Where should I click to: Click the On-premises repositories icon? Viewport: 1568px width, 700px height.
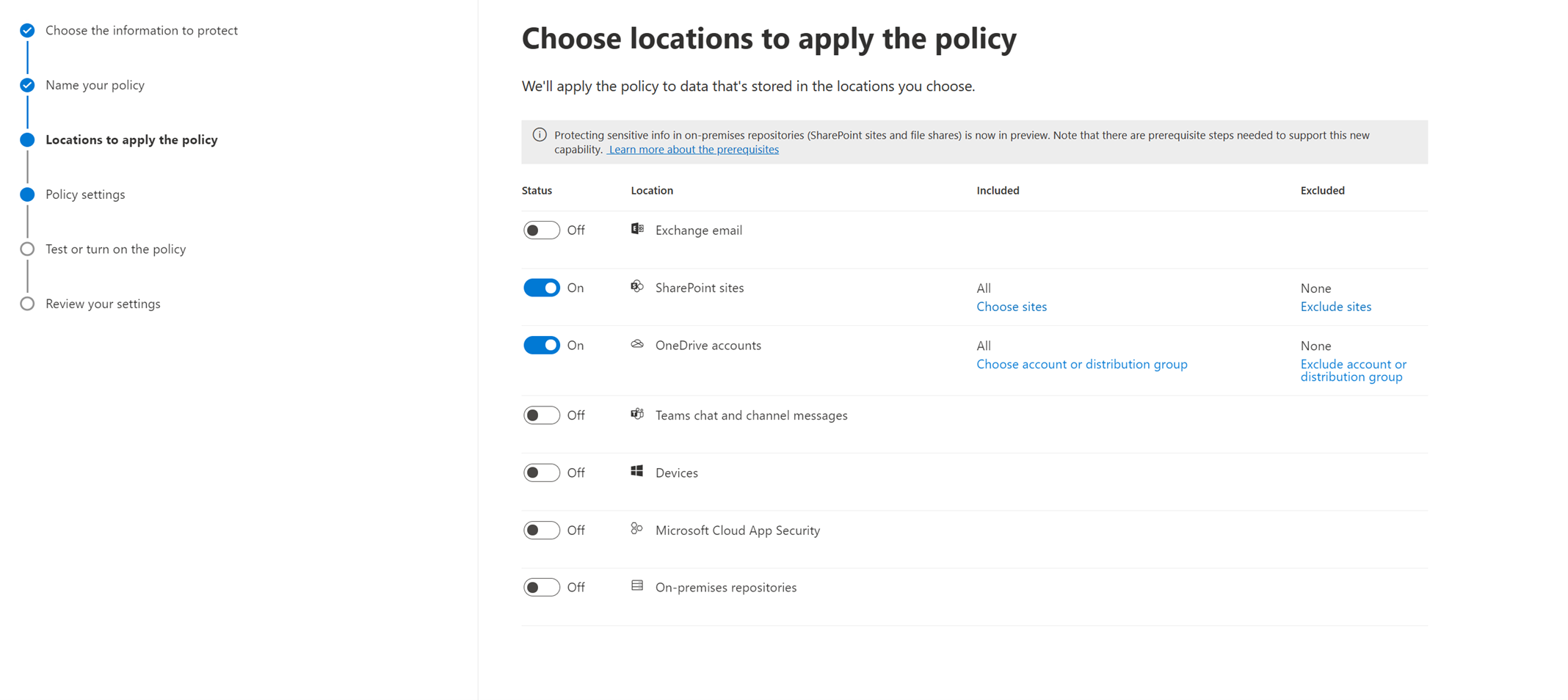tap(637, 586)
